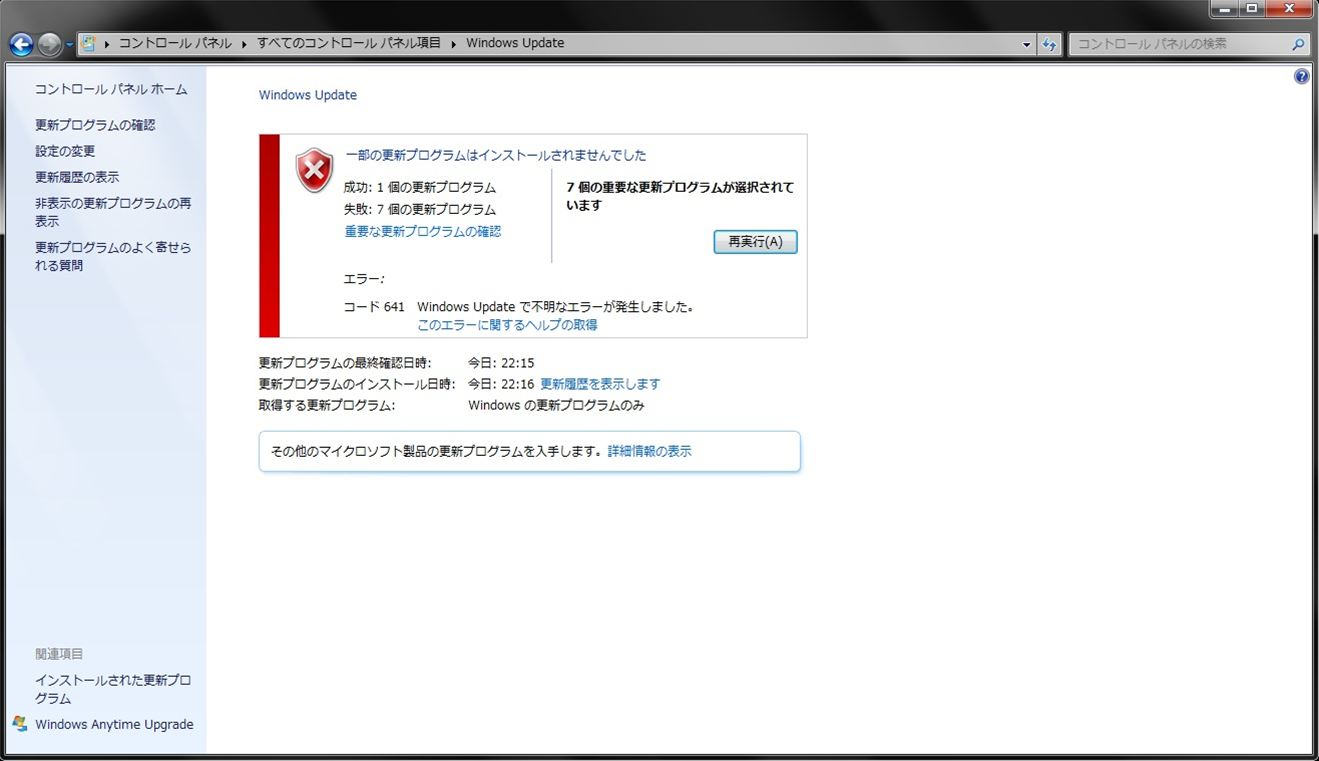Viewport: 1319px width, 761px height.
Task: Select すべてのコントロール パネル項目 breadcrumb
Action: pos(348,43)
